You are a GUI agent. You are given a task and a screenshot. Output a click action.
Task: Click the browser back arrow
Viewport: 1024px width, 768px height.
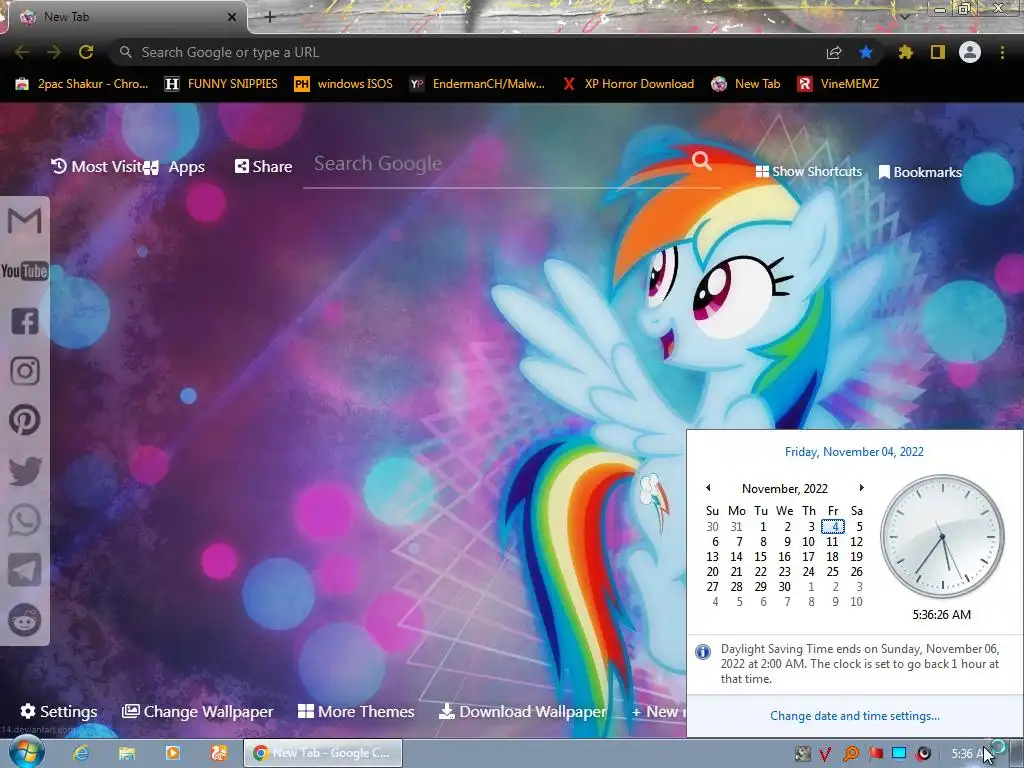[21, 52]
